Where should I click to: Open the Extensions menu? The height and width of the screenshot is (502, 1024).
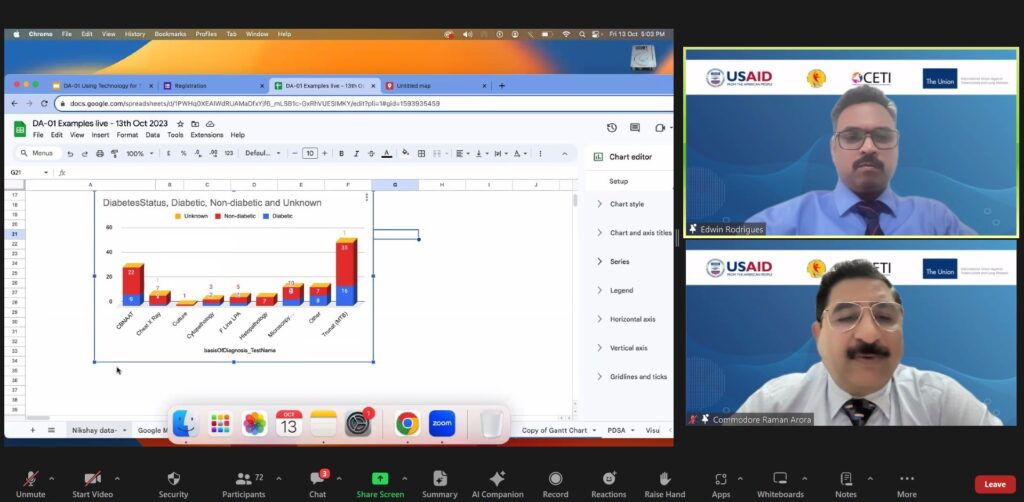[207, 135]
